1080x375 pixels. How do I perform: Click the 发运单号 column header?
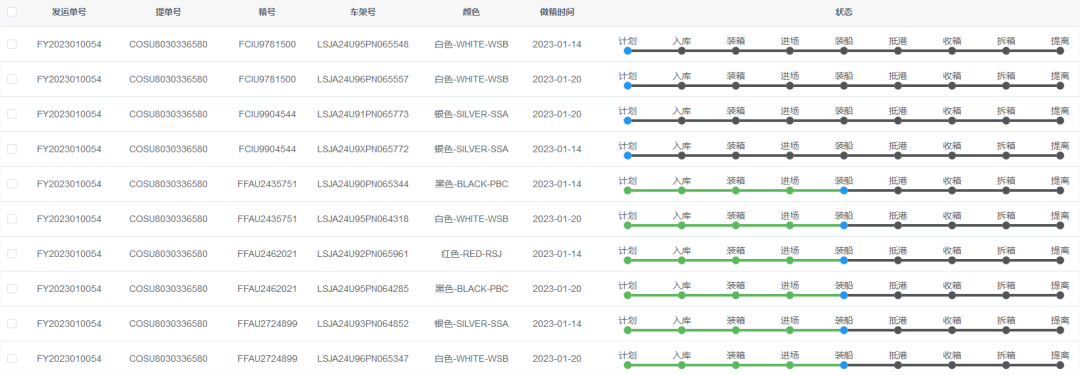[x=69, y=12]
